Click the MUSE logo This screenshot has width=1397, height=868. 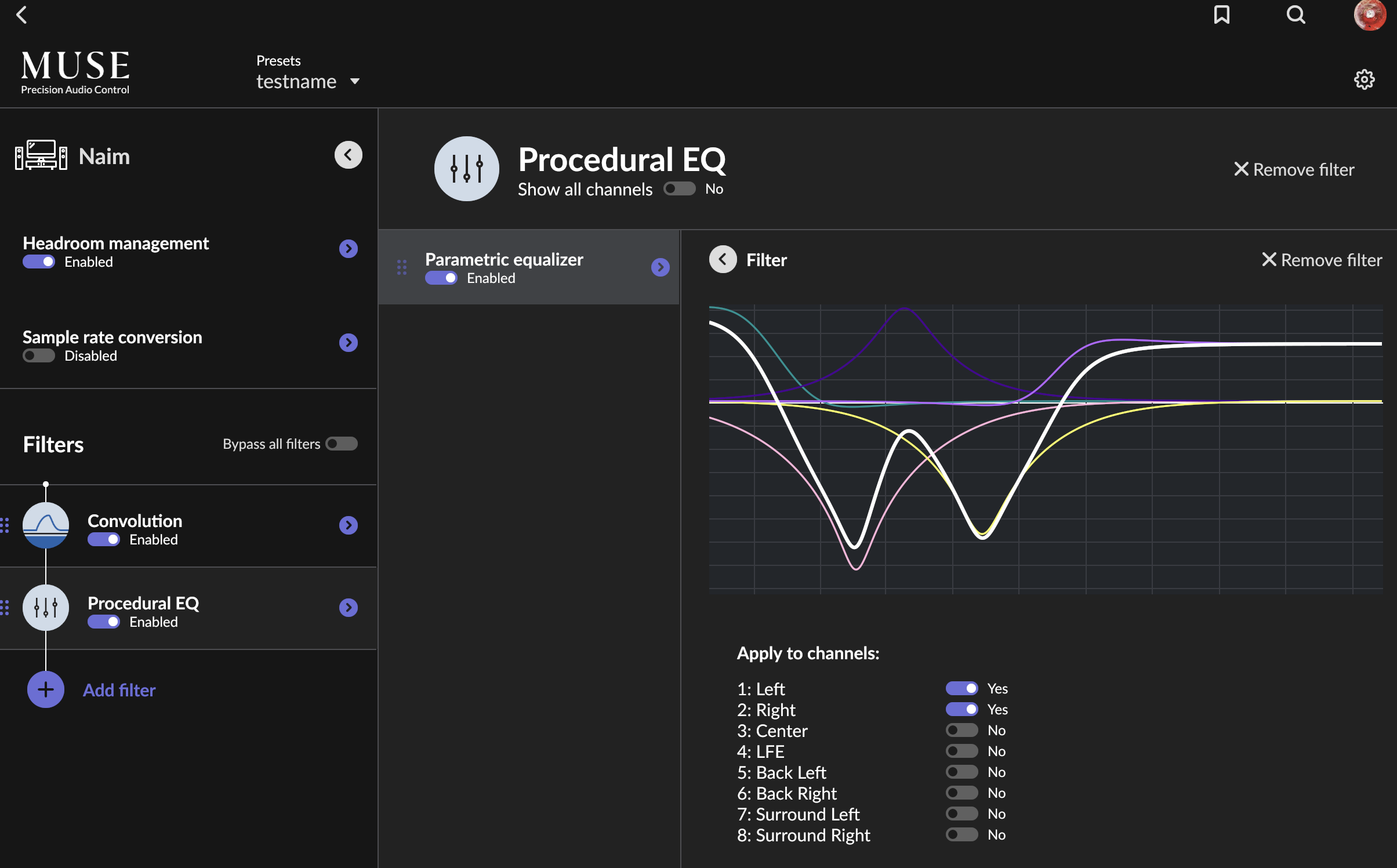tap(75, 70)
